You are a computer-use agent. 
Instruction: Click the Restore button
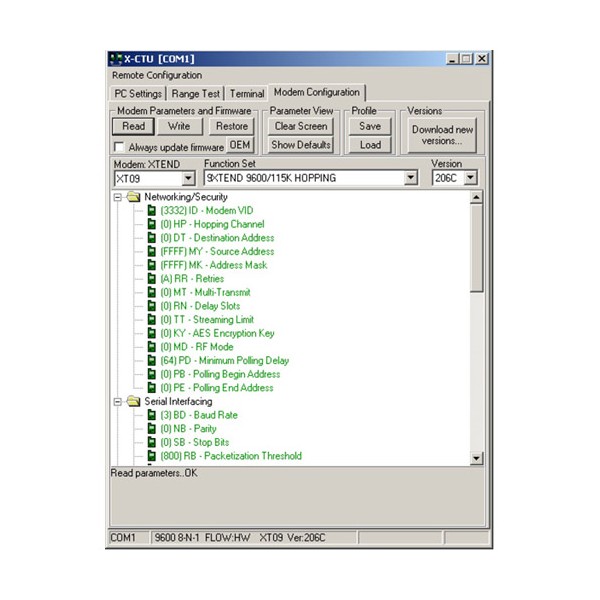coord(232,126)
